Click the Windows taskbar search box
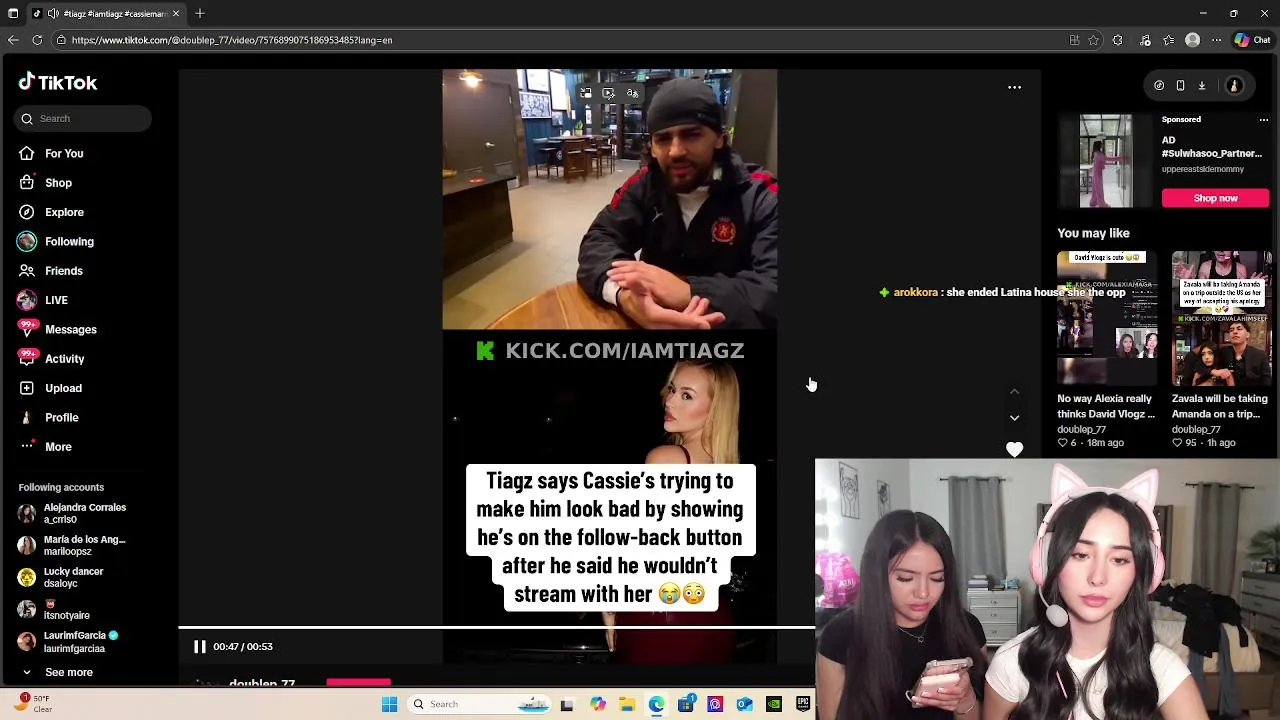This screenshot has height=720, width=1280. tap(480, 704)
